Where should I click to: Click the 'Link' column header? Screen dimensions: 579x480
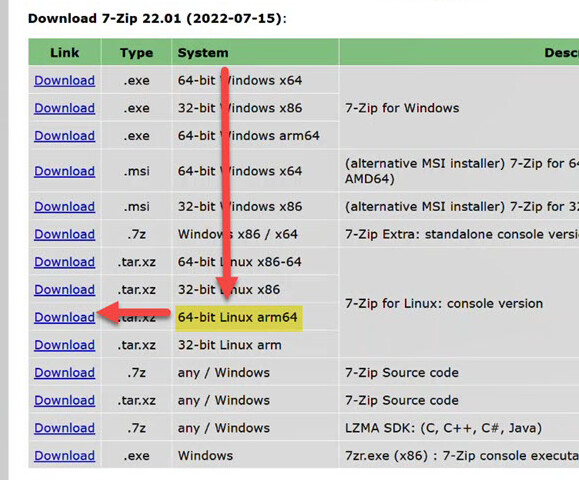65,52
